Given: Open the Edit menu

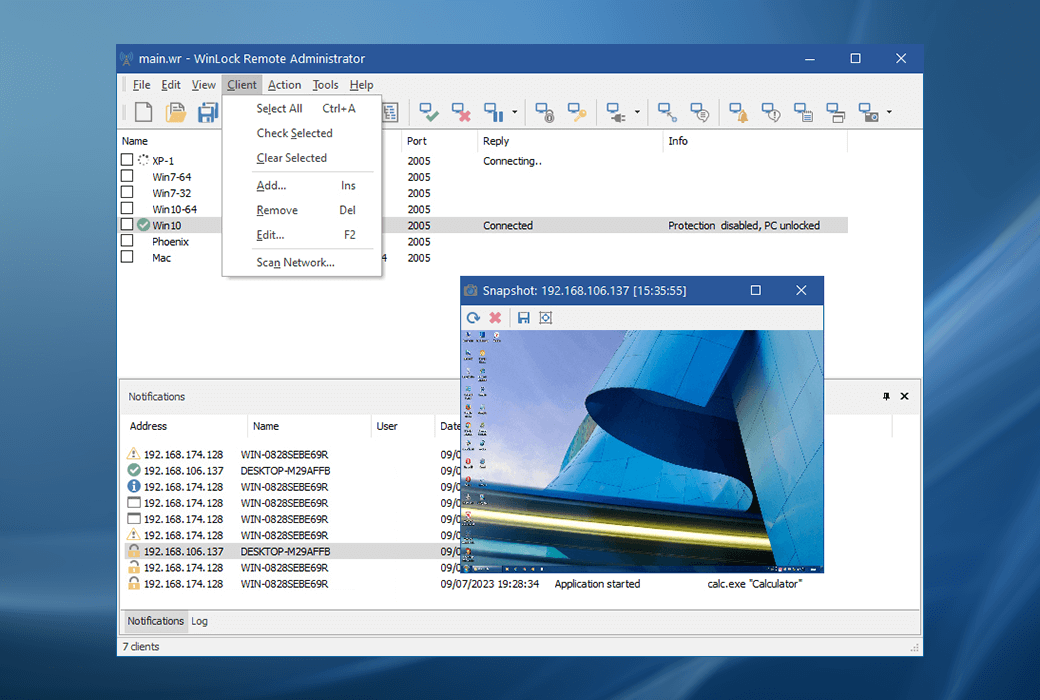Looking at the screenshot, I should (x=170, y=85).
